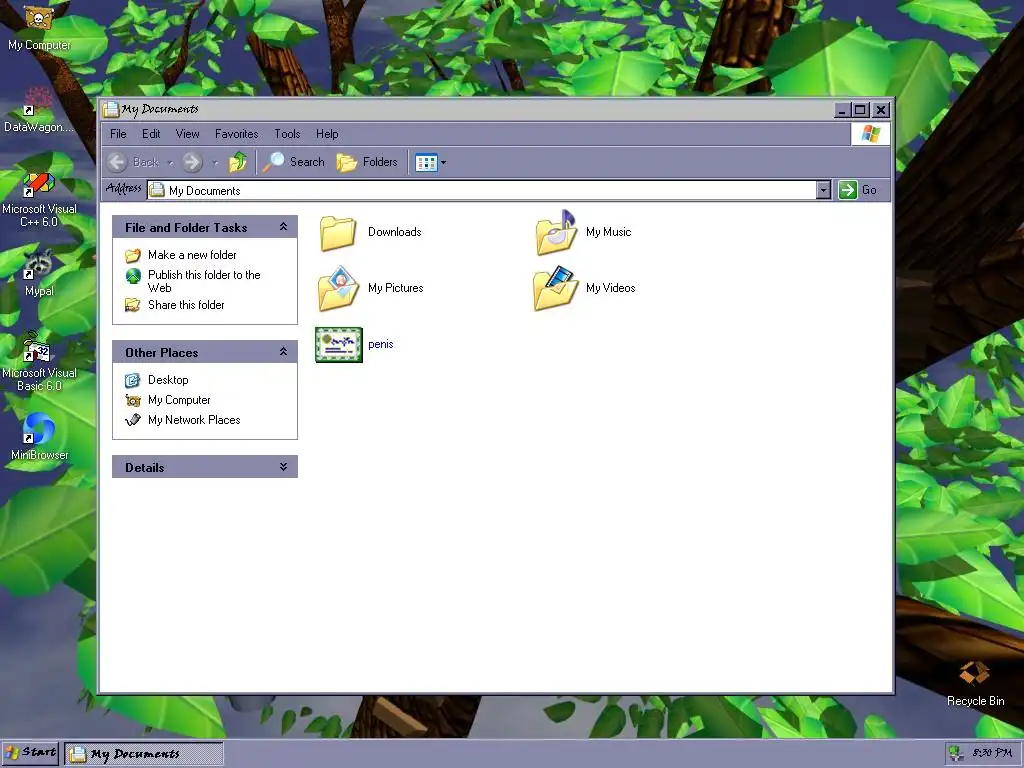Click the taskbar clock
Screen dimensions: 1024x768
click(993, 754)
